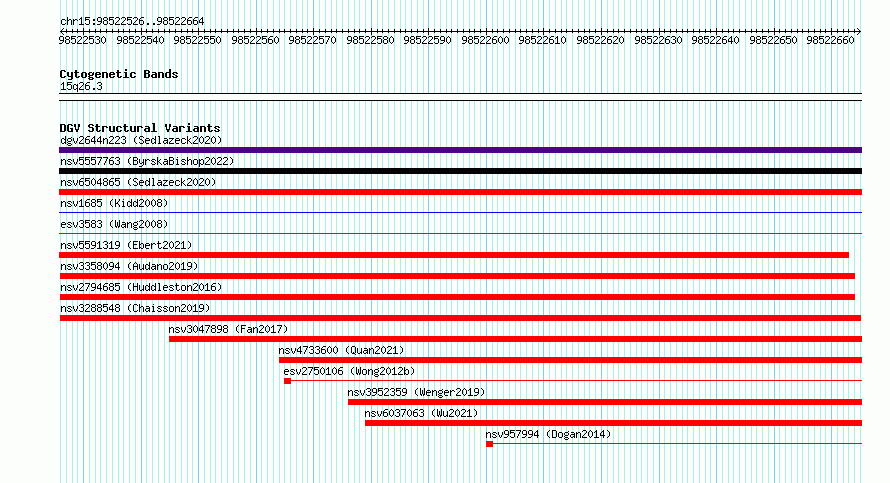Viewport: 890px width, 483px height.
Task: Open the esv3583 (Wang2008) label
Action: 114,224
